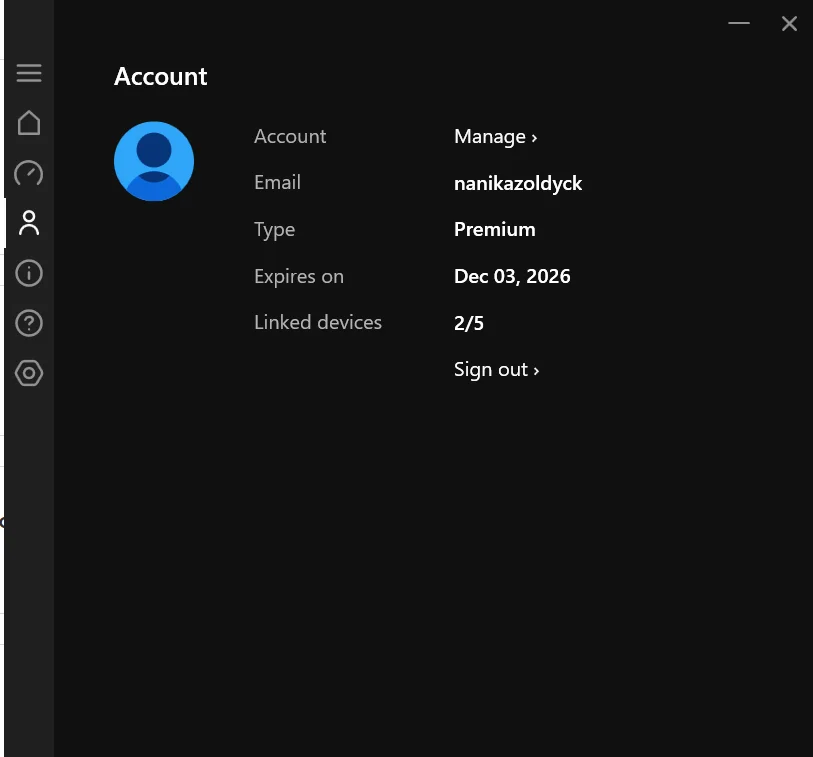Open the speed gauge sidebar icon
The image size is (813, 757).
[x=29, y=173]
